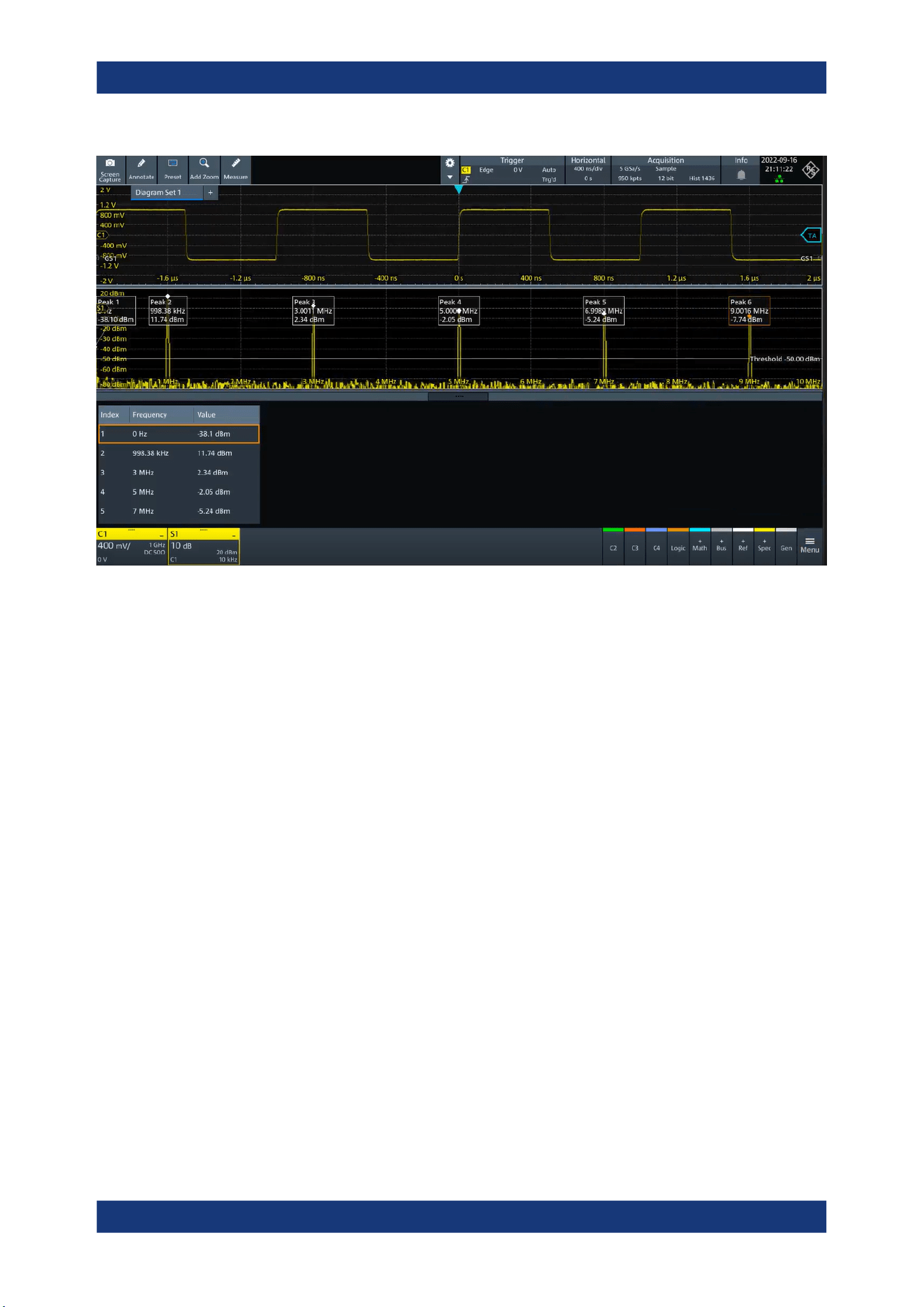Enable the Logic channels
This screenshot has width=924, height=1307.
[678, 547]
